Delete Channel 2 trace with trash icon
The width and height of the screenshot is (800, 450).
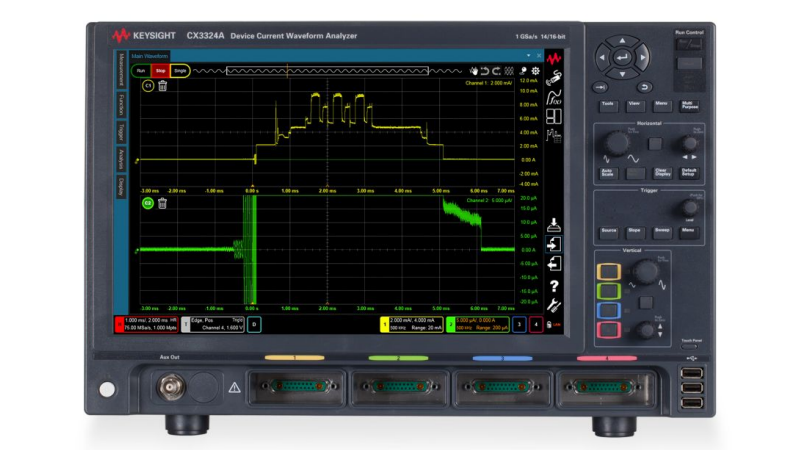162,203
